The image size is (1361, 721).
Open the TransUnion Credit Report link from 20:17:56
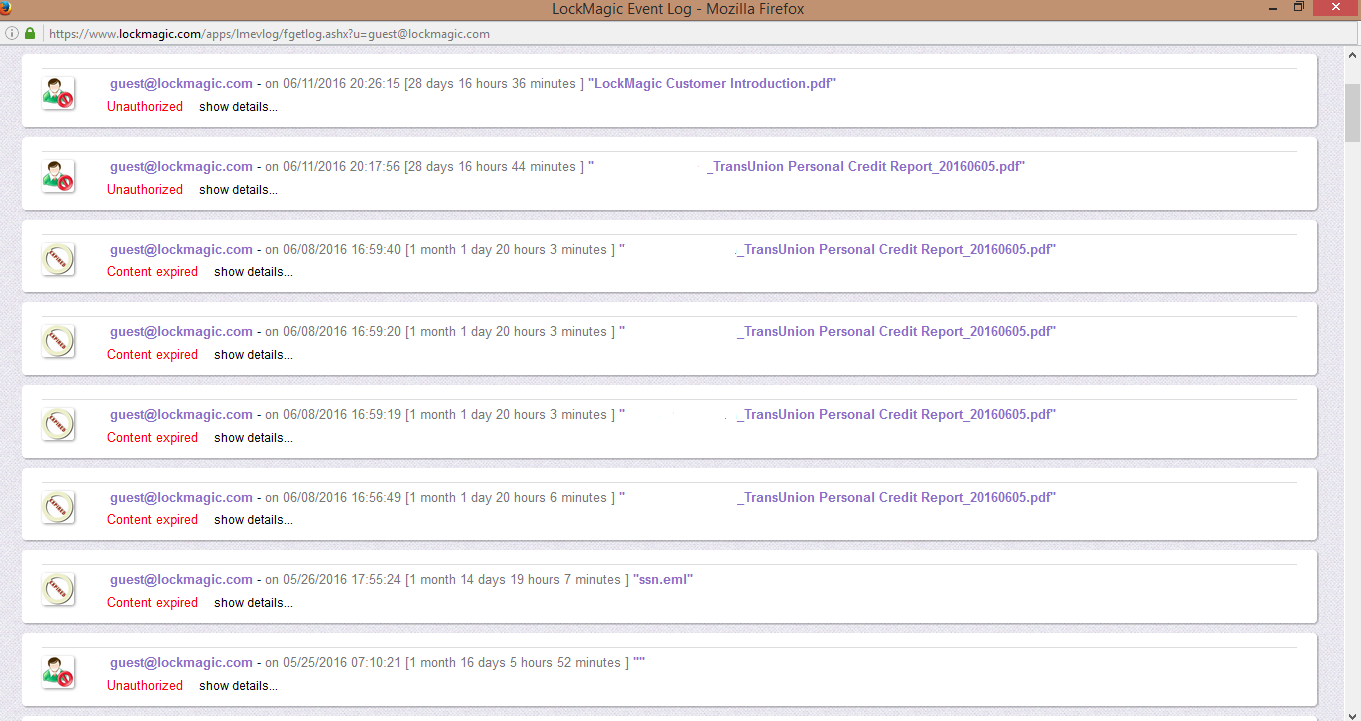[x=865, y=167]
